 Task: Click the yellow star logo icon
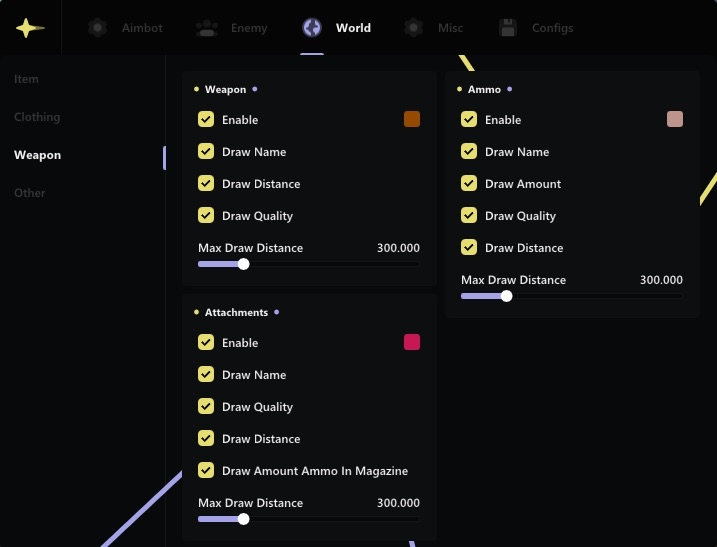(30, 28)
